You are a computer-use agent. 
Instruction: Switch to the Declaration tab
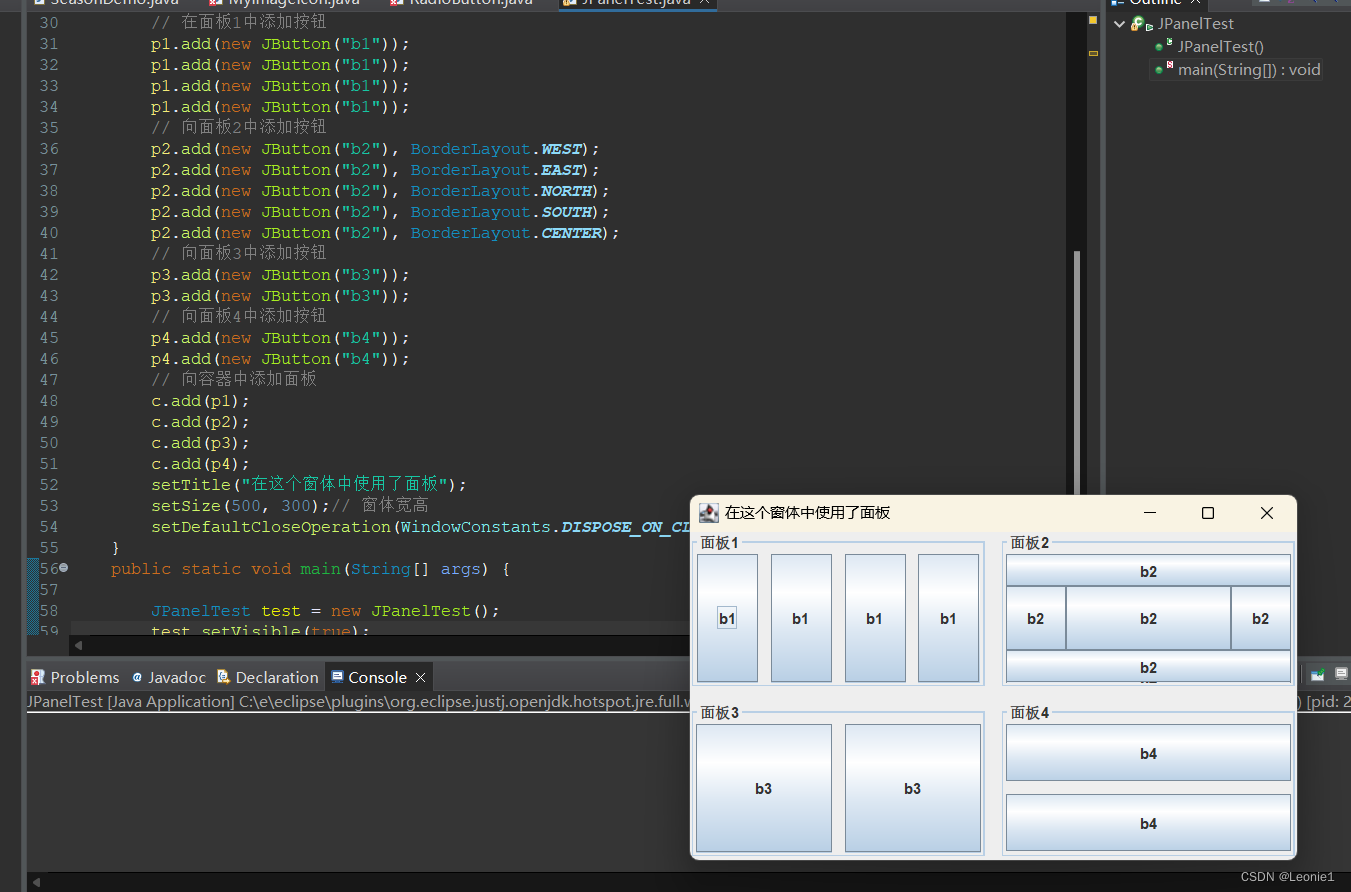[276, 677]
